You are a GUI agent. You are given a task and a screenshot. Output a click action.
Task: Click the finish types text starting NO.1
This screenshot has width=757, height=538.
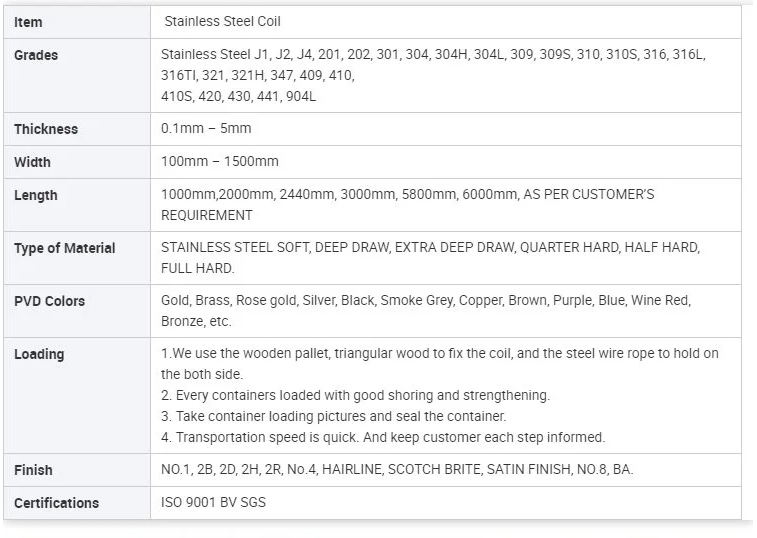click(397, 469)
